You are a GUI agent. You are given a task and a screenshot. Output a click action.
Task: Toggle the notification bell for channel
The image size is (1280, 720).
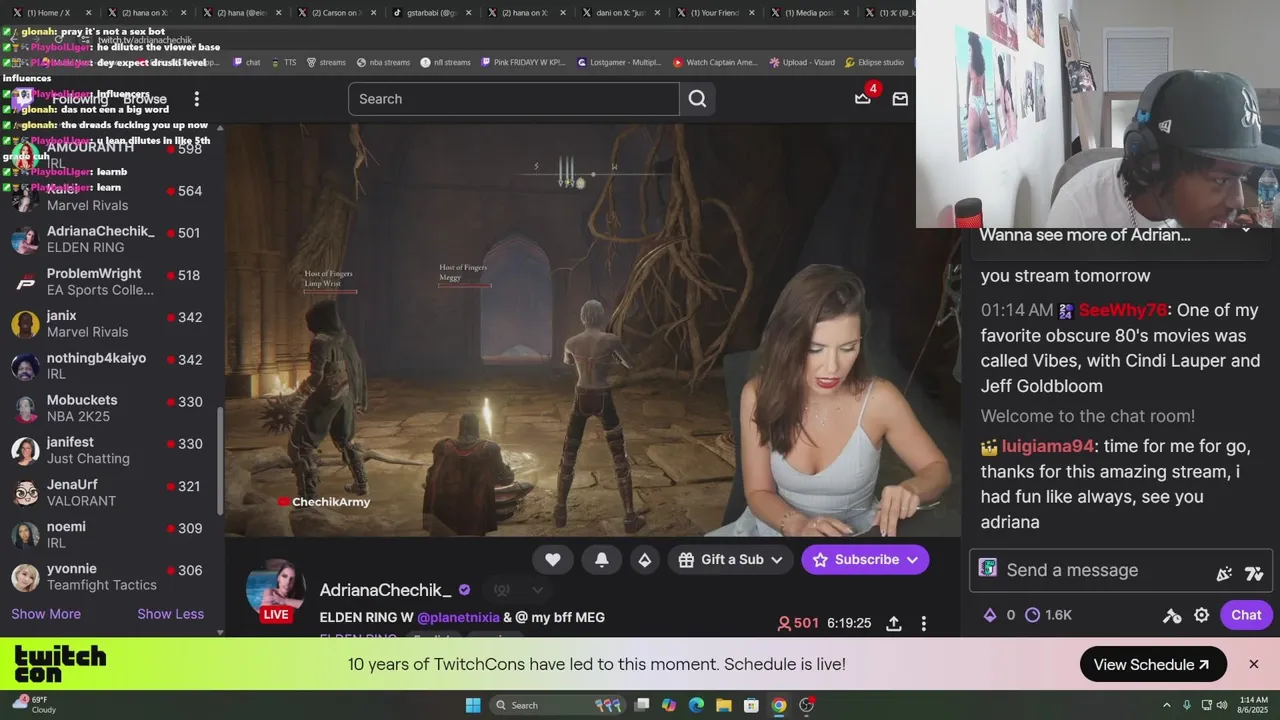pyautogui.click(x=602, y=560)
